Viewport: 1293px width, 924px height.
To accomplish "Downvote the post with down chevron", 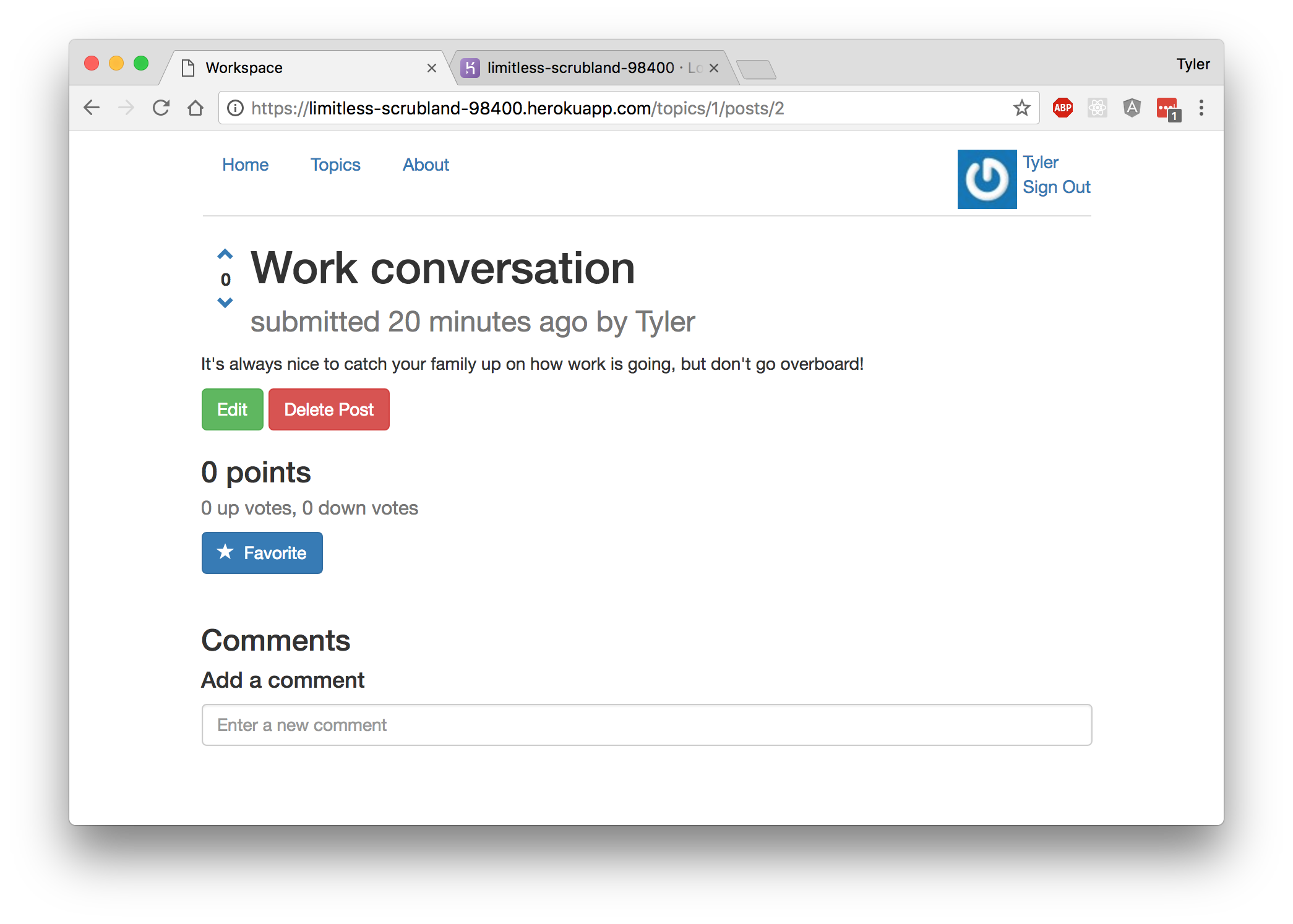I will [225, 302].
